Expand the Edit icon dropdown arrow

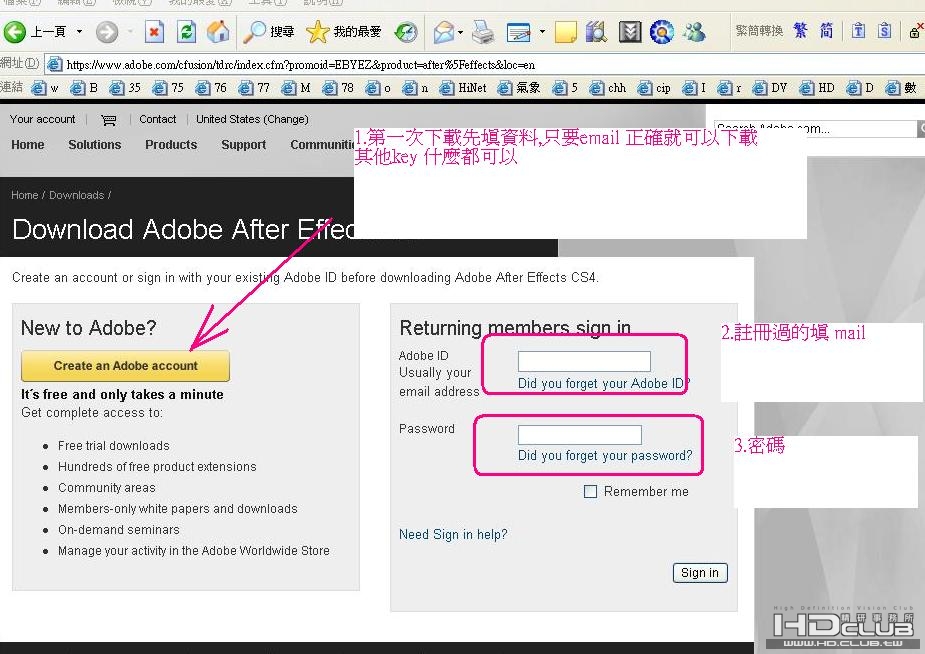pyautogui.click(x=542, y=32)
